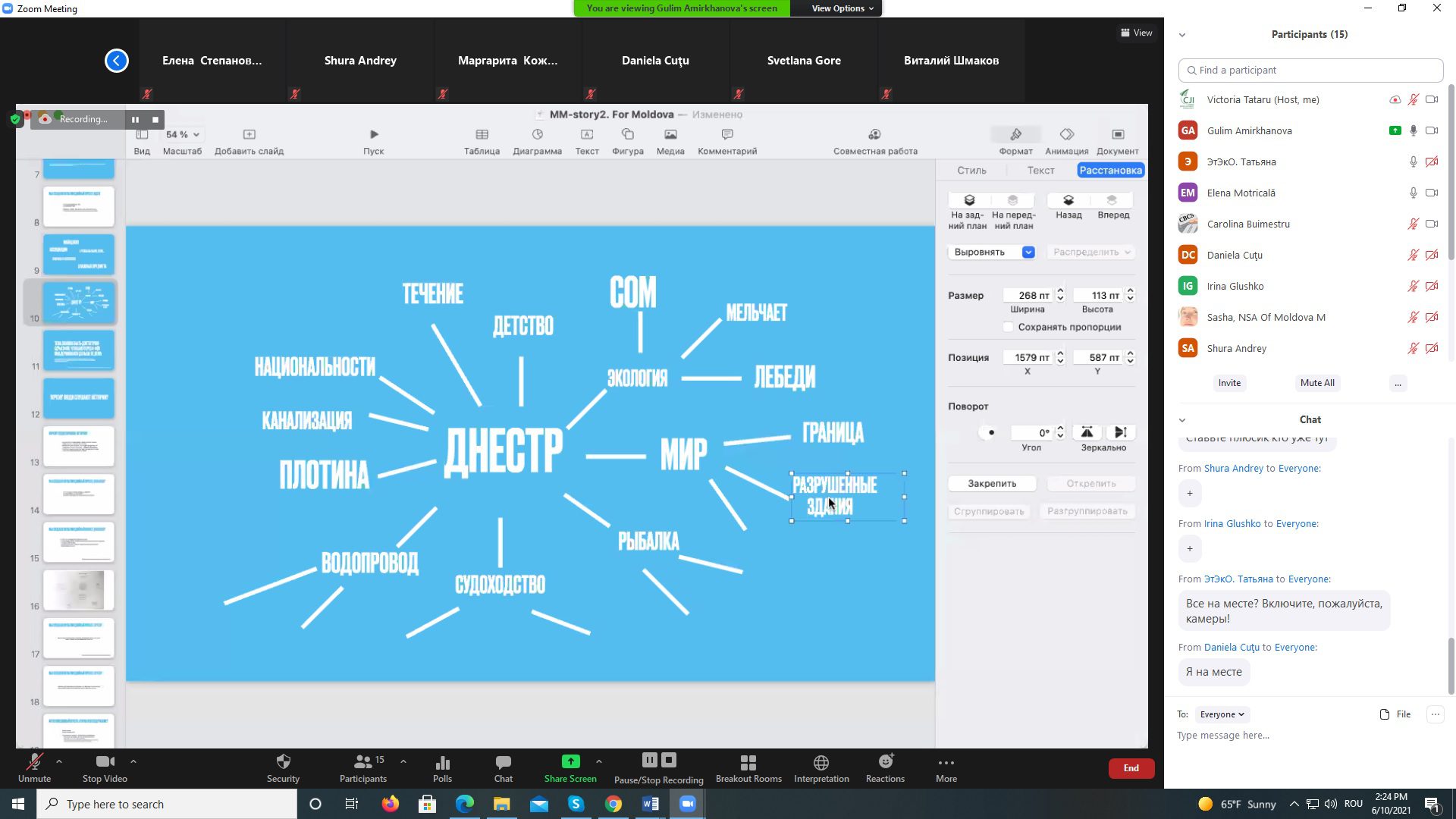
Task: Expand the audio options caret beside Unmute
Action: (59, 761)
